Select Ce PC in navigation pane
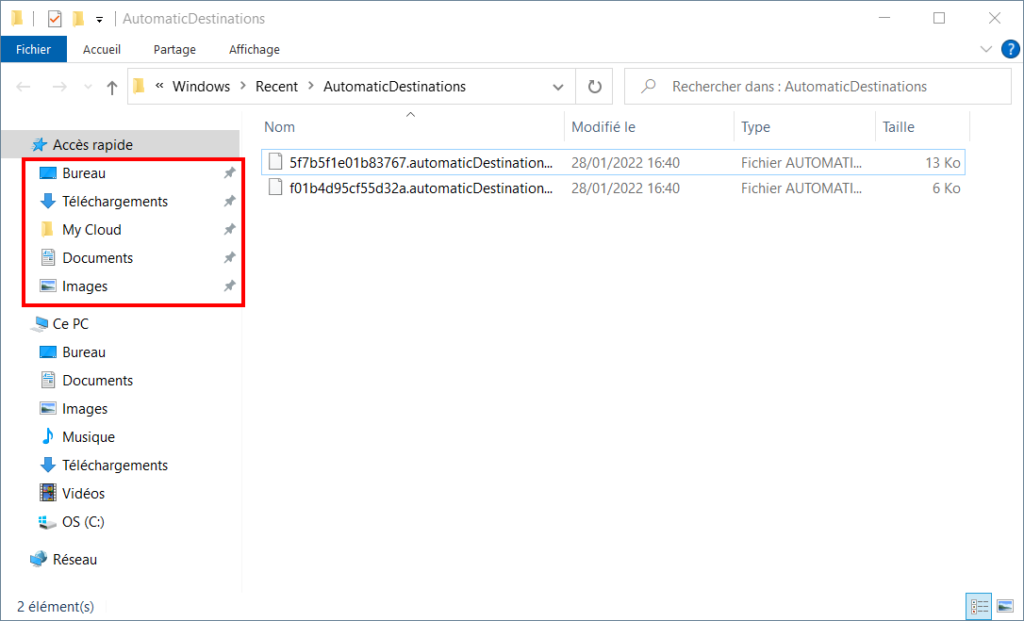This screenshot has height=621, width=1024. [70, 324]
